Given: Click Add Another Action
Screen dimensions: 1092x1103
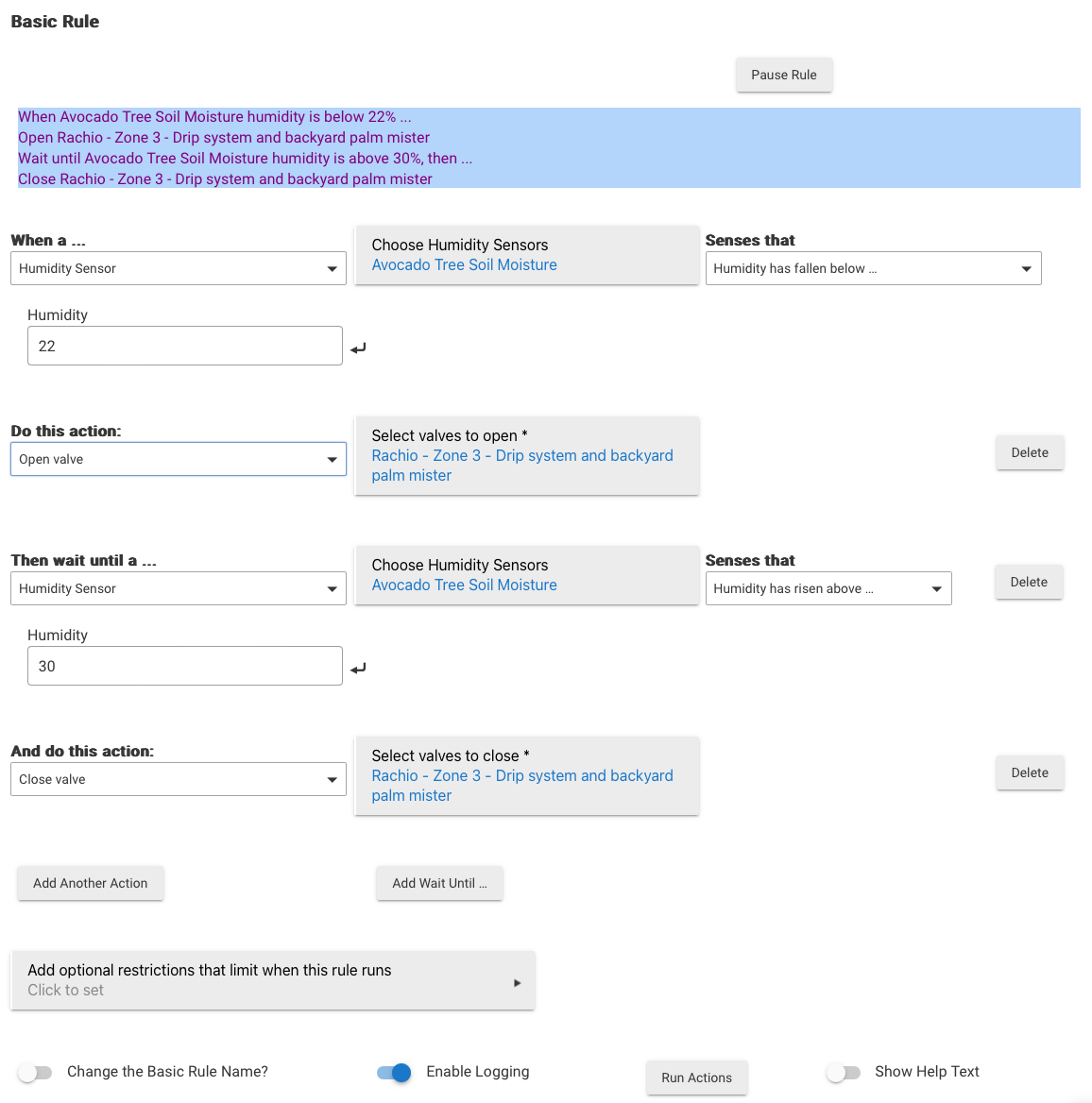Looking at the screenshot, I should [90, 883].
